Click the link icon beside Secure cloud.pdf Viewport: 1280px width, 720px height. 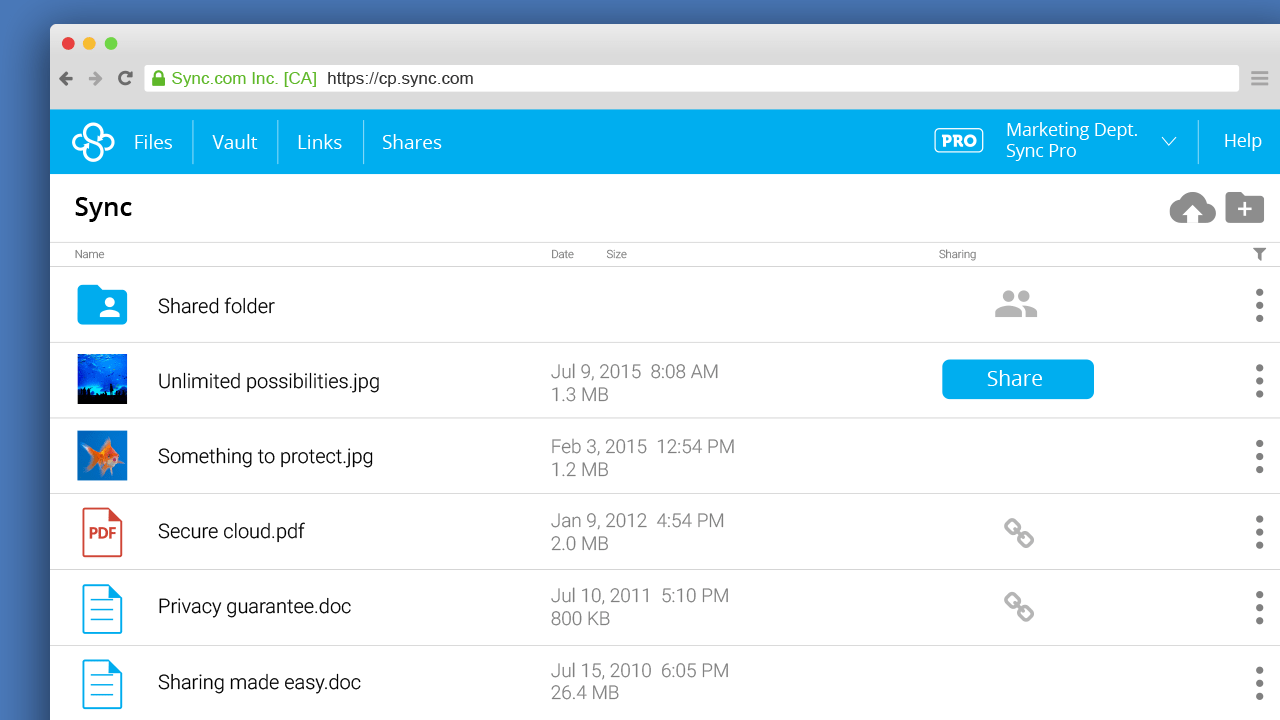[x=1018, y=533]
